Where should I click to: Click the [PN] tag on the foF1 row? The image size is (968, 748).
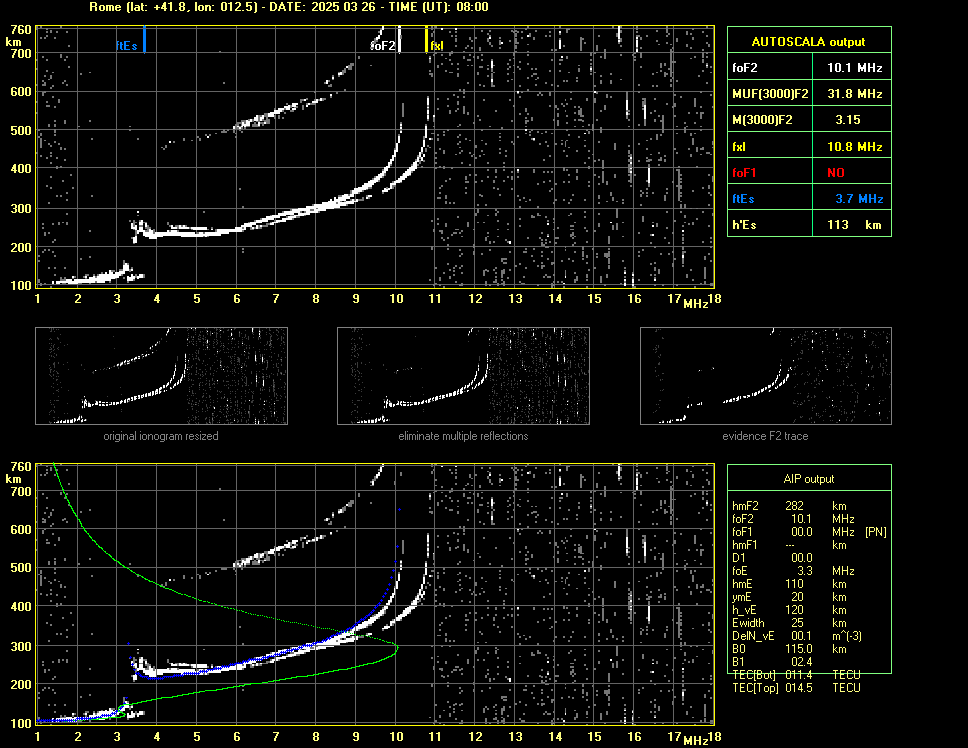[x=875, y=532]
